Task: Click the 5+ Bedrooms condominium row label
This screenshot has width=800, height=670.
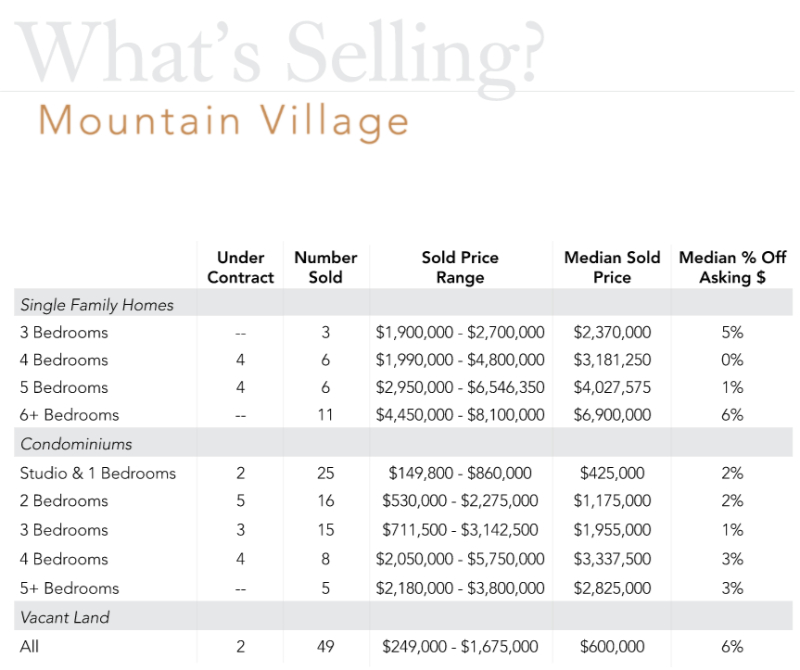Action: (69, 588)
